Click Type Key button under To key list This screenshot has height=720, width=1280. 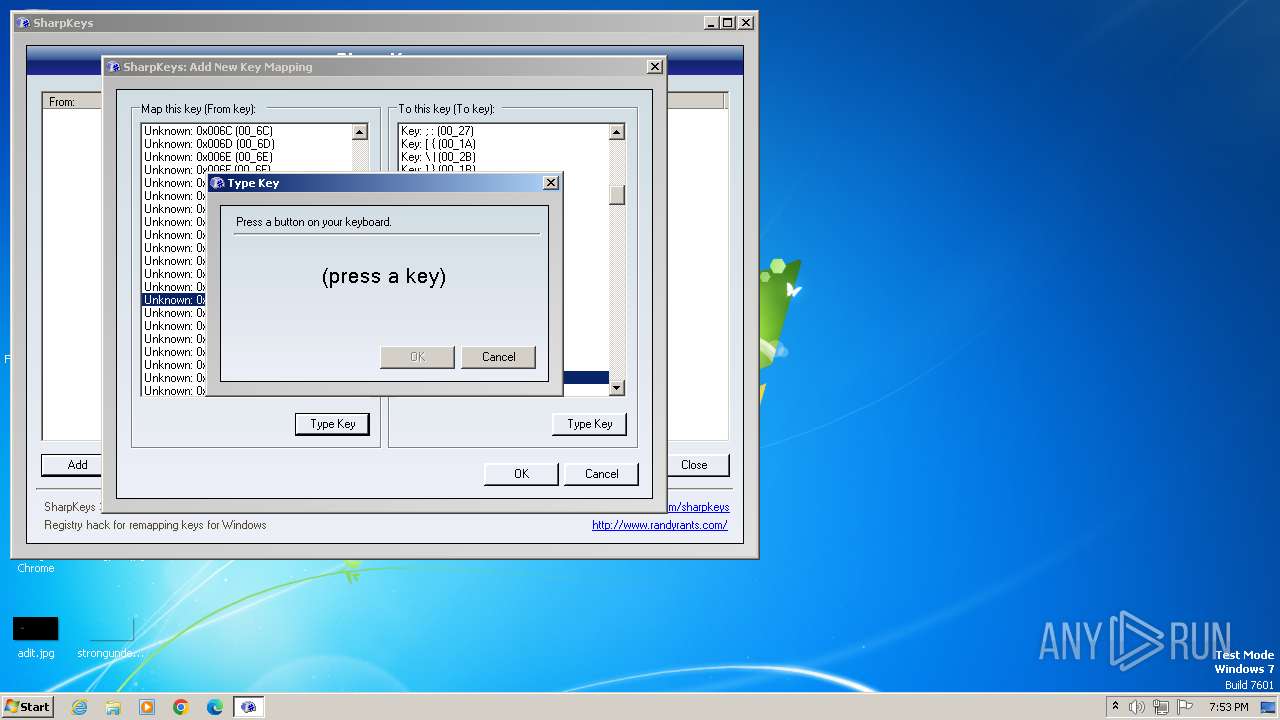coord(589,424)
